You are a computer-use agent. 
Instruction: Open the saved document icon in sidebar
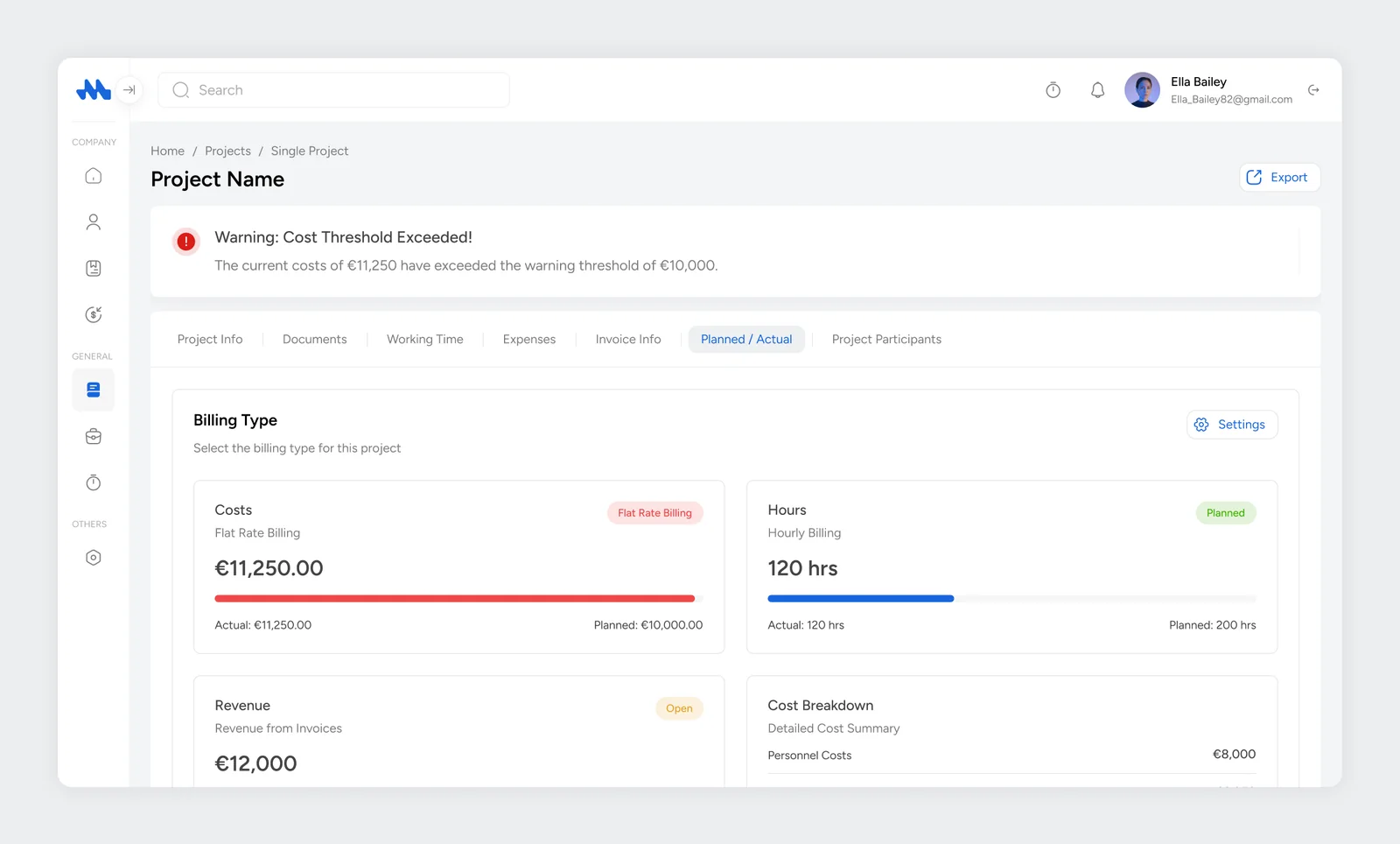[x=94, y=269]
